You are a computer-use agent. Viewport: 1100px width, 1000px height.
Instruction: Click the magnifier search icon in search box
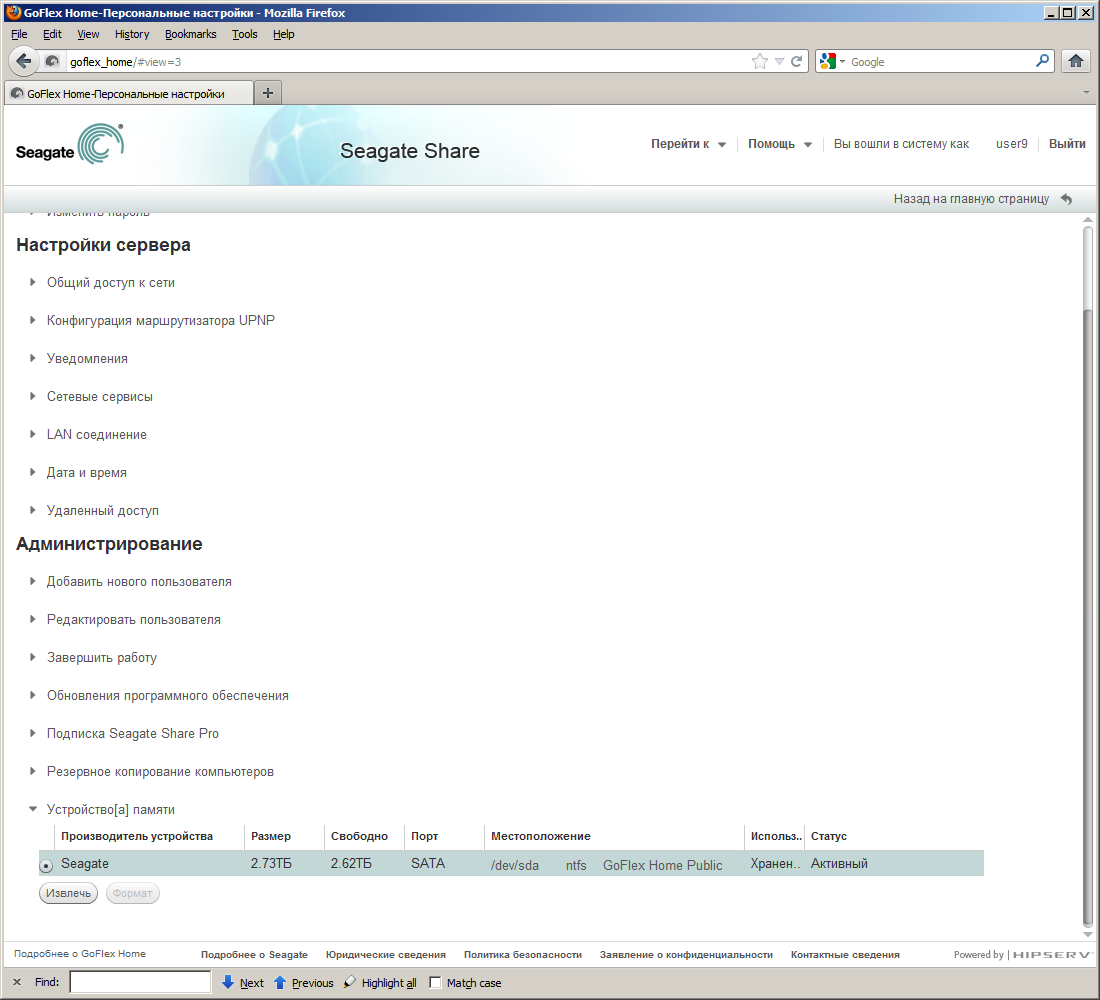coord(1042,61)
